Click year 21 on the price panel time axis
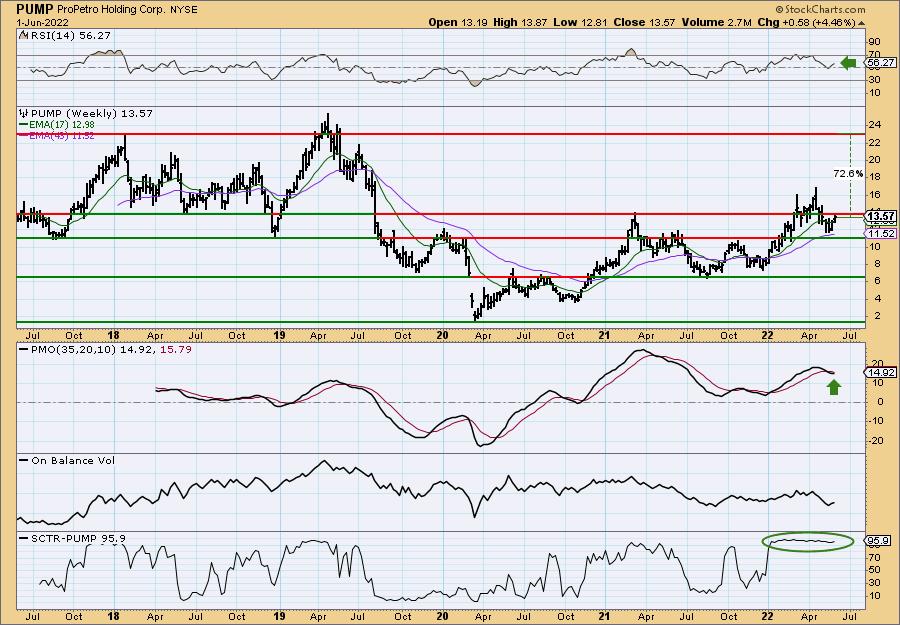 click(605, 335)
